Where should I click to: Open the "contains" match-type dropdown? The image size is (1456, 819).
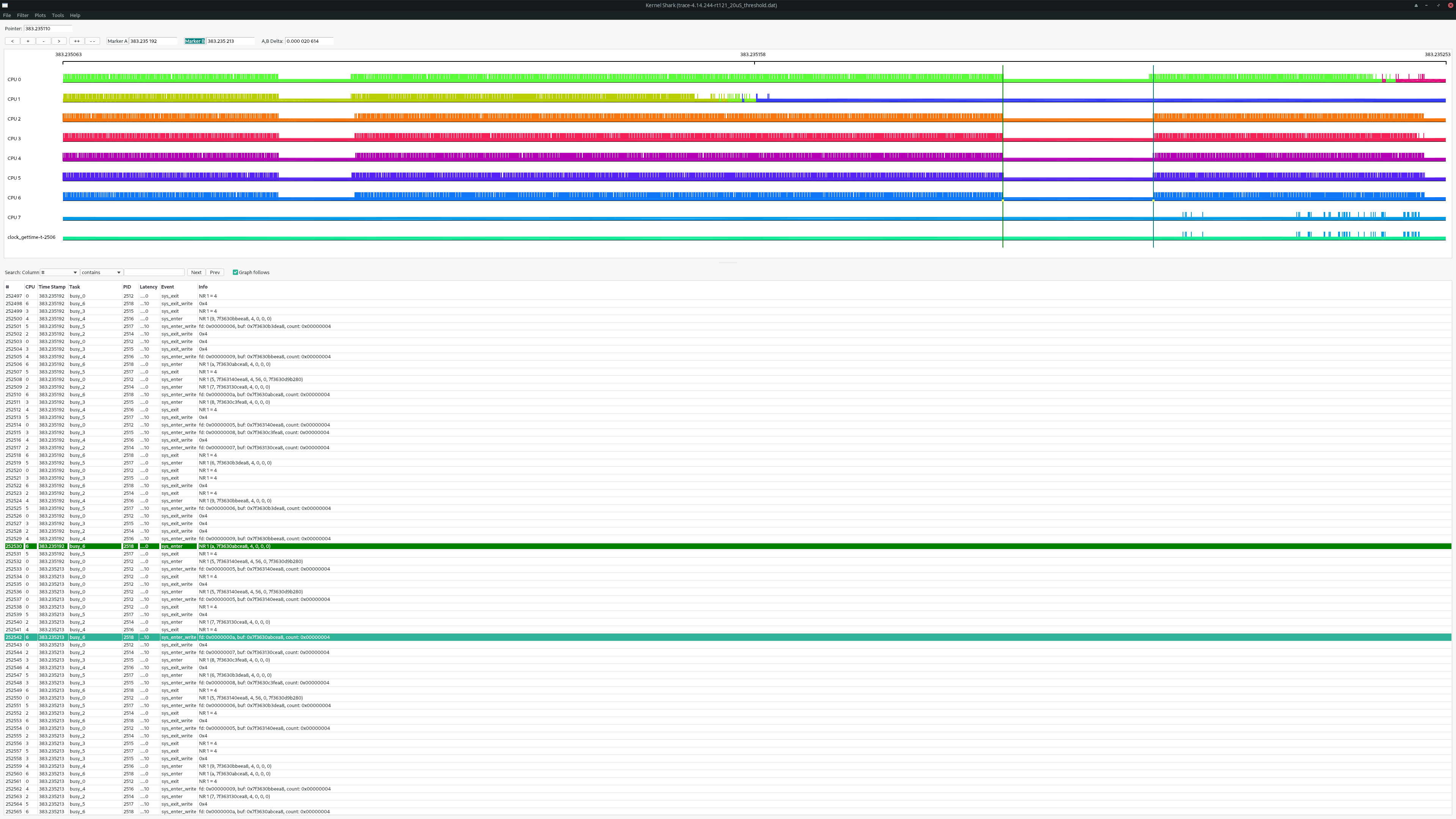point(100,272)
